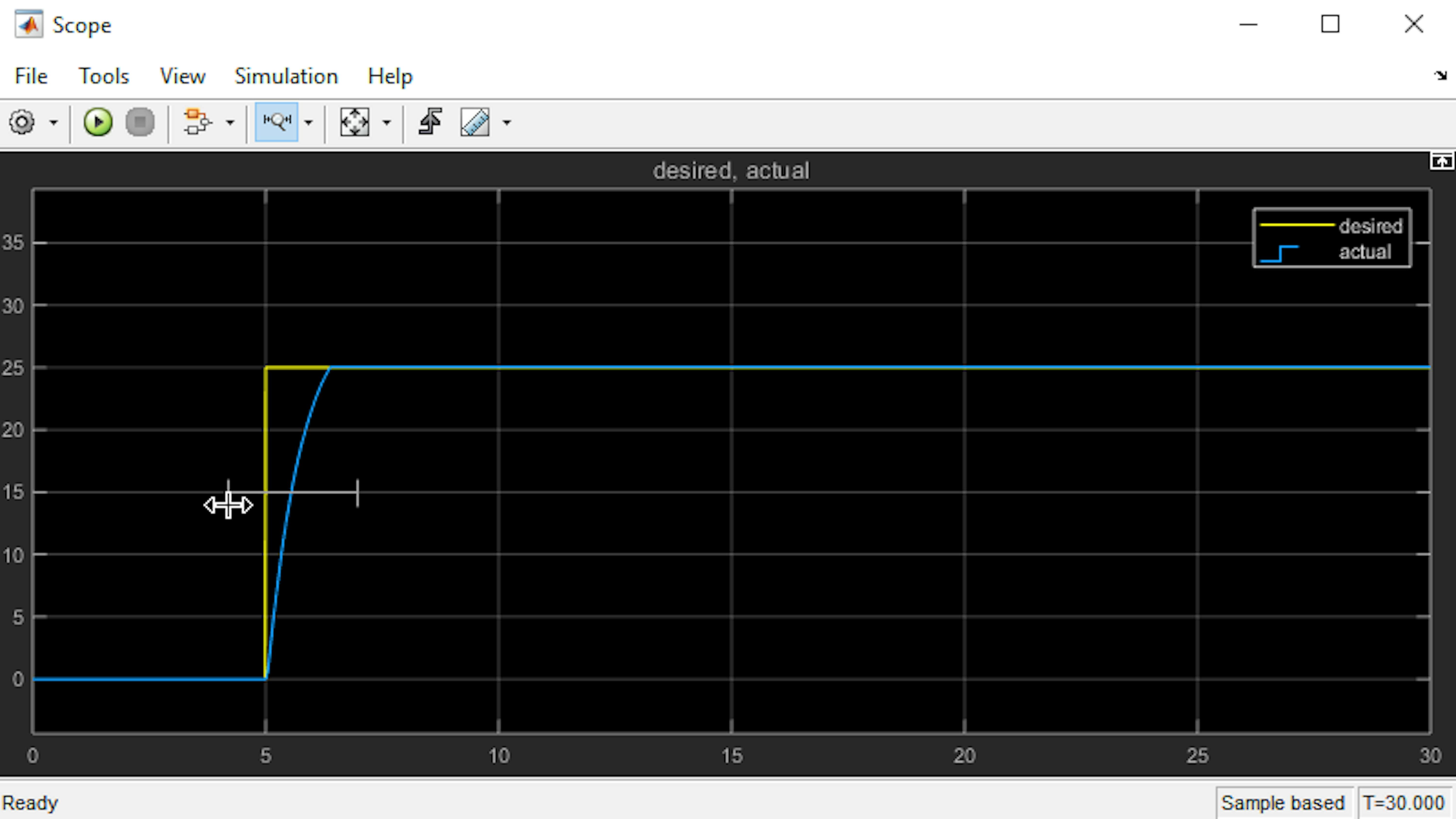This screenshot has width=1456, height=819.
Task: Expand the Measurements dropdown arrow
Action: (x=506, y=122)
